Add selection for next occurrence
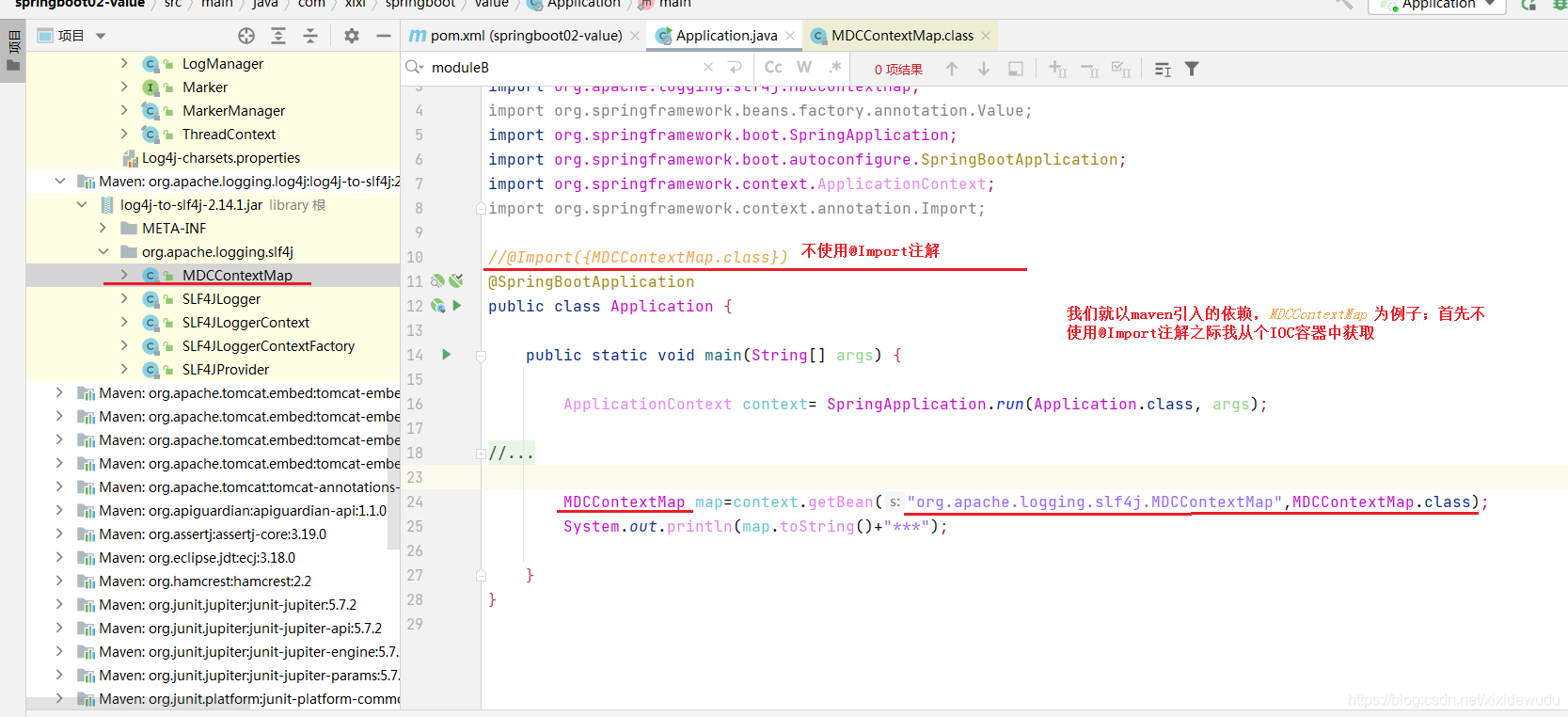This screenshot has width=1568, height=717. (x=1058, y=69)
